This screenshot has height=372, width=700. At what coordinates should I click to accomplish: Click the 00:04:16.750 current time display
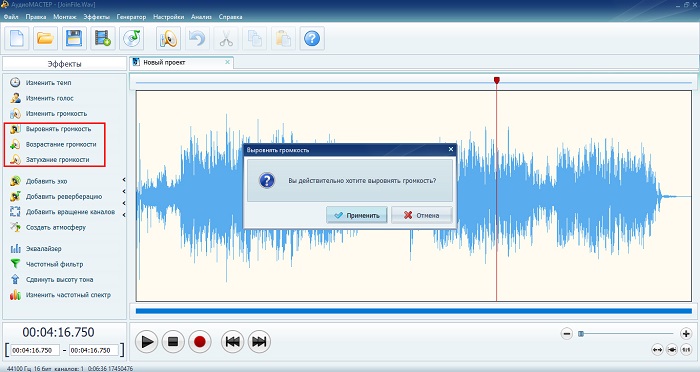58,332
